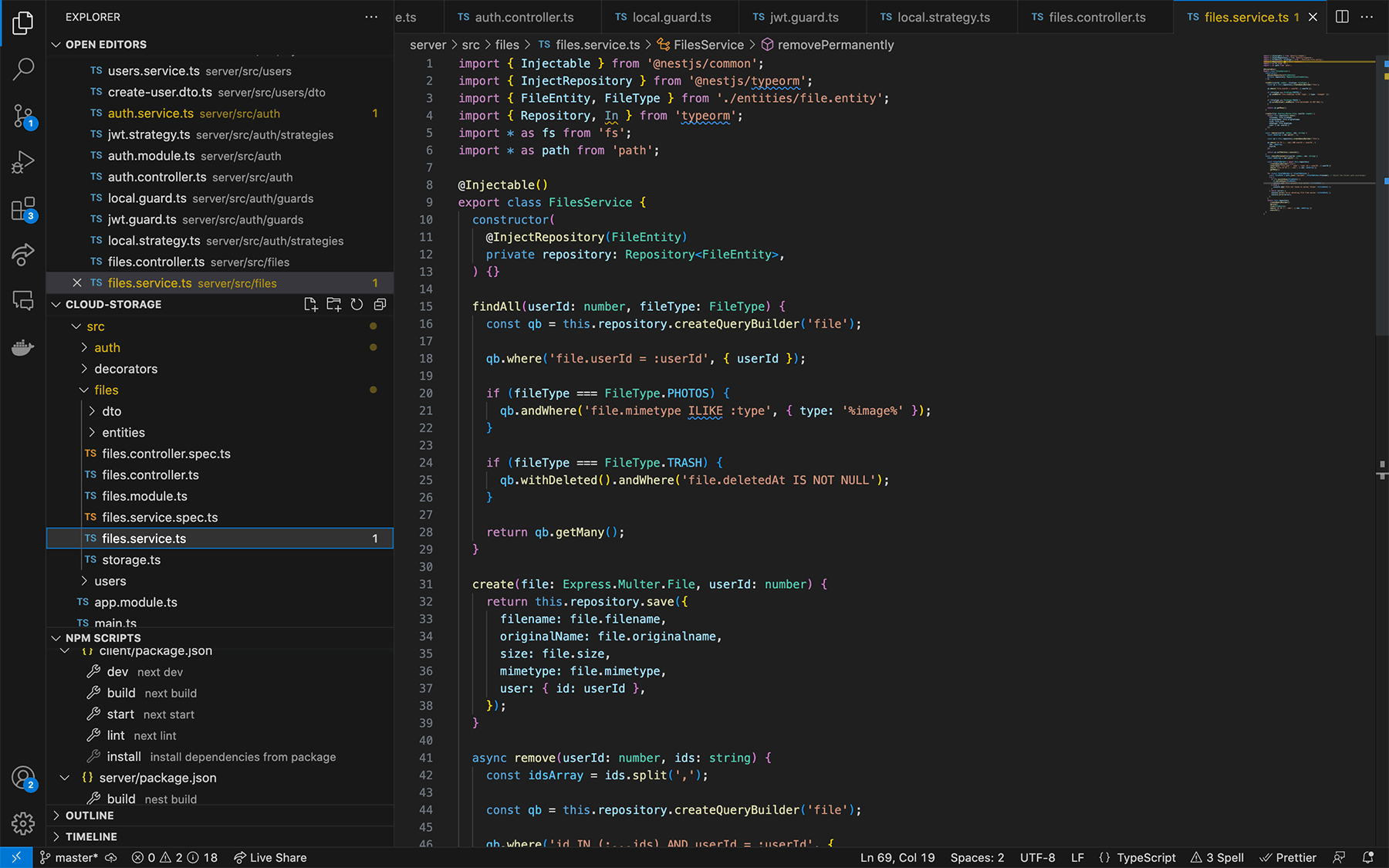Open the Extensions view
Screen dimensions: 1389x868
[23, 208]
